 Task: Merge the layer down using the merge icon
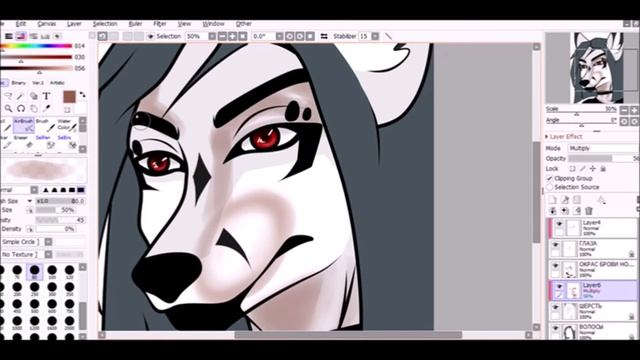click(x=564, y=211)
